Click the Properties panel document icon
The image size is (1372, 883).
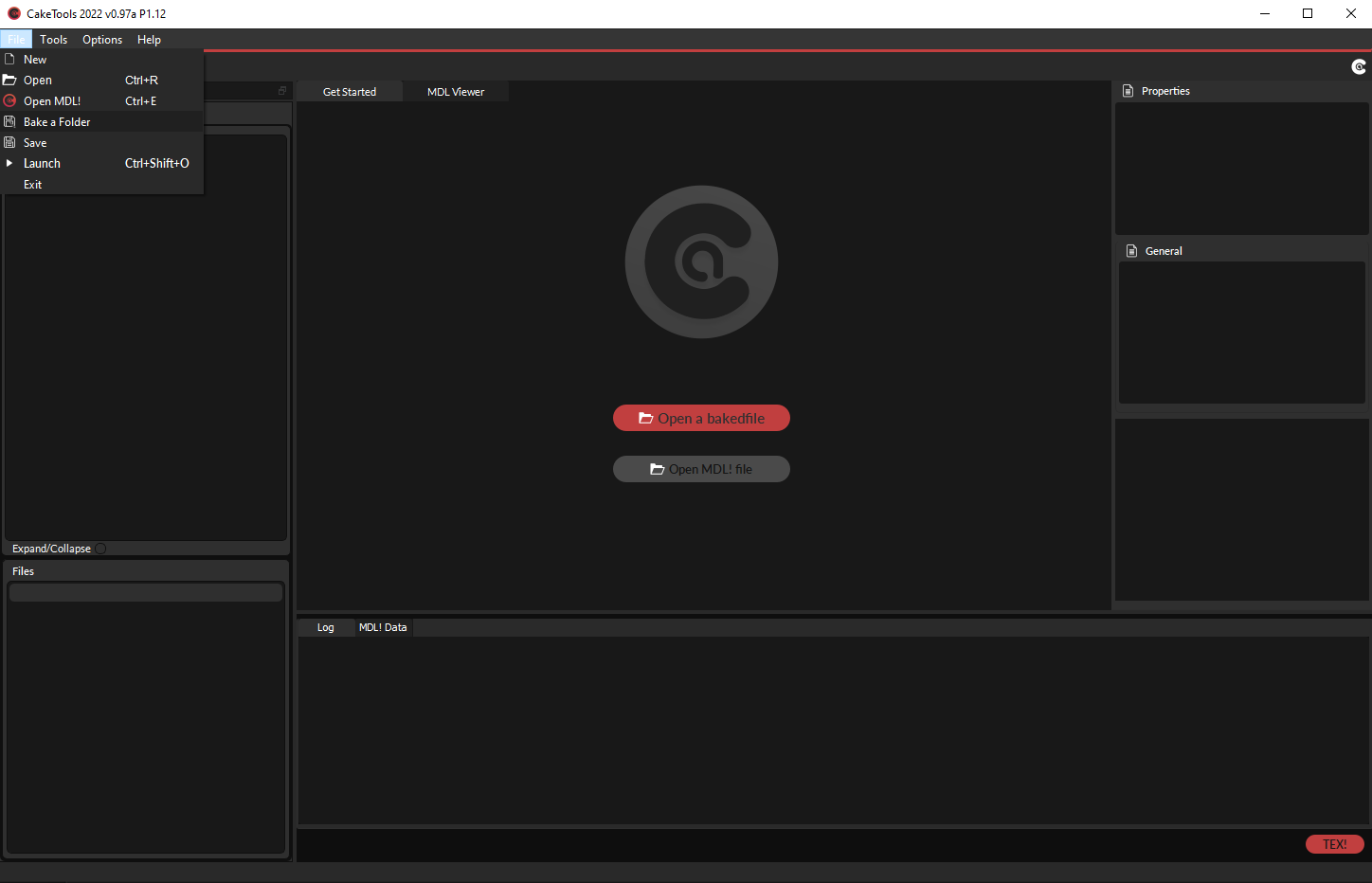[1128, 91]
